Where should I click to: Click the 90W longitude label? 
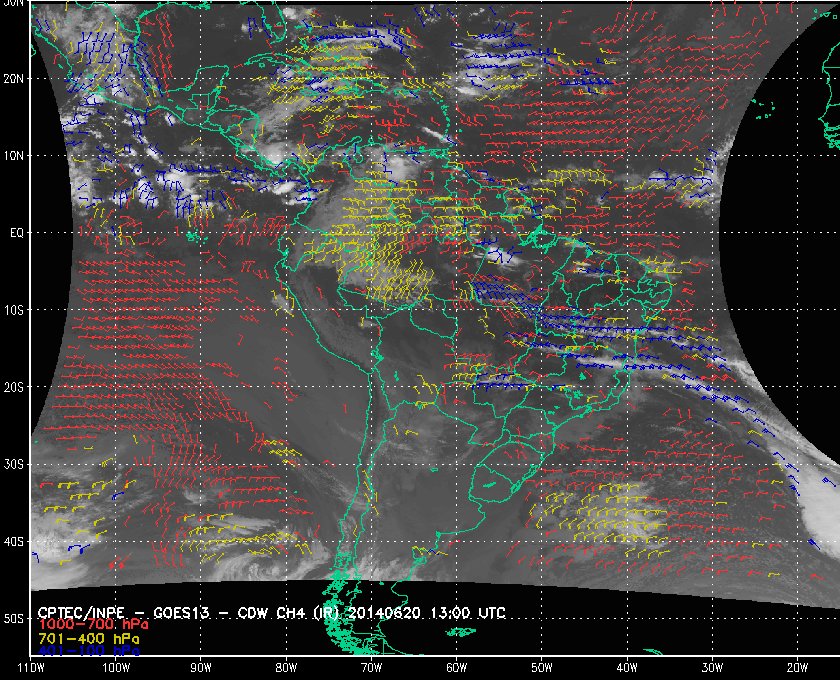(x=201, y=667)
